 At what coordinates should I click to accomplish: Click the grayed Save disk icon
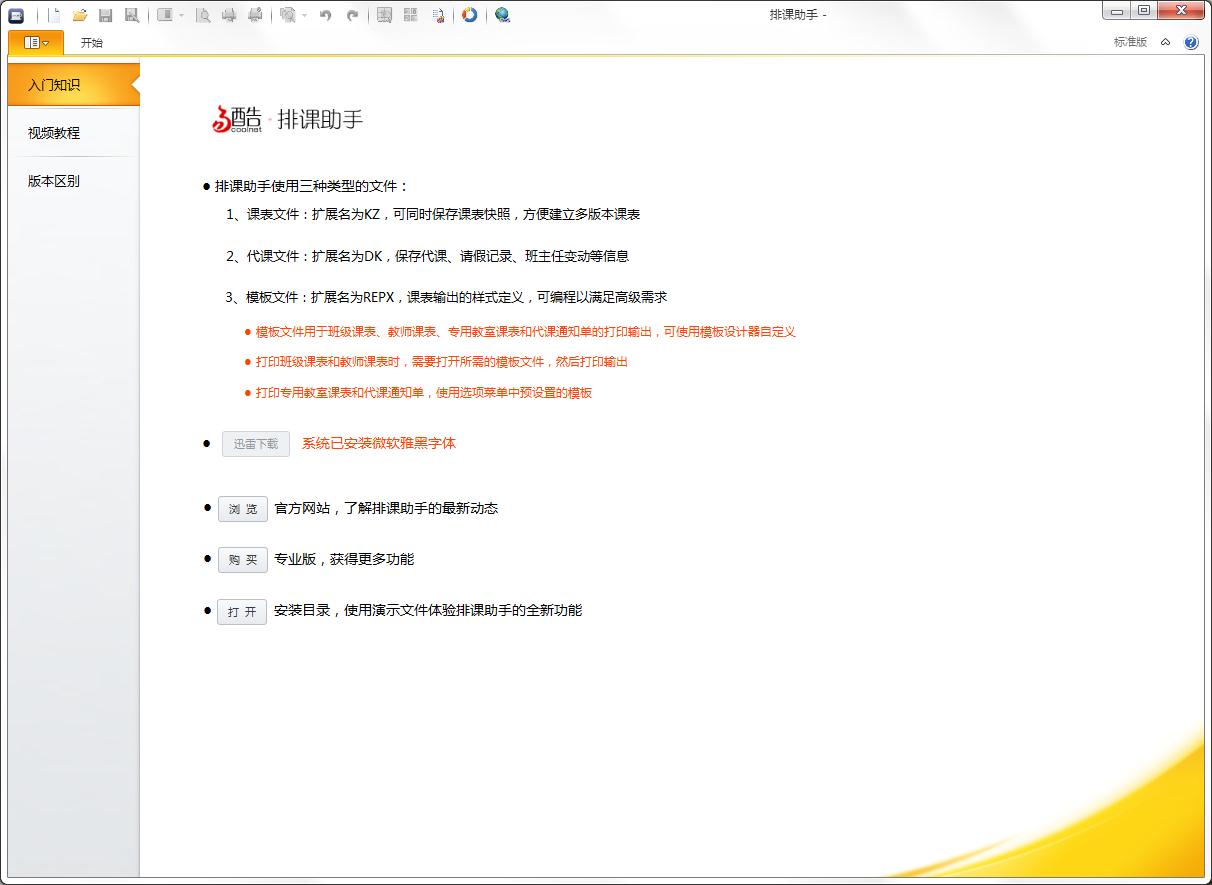click(x=105, y=15)
